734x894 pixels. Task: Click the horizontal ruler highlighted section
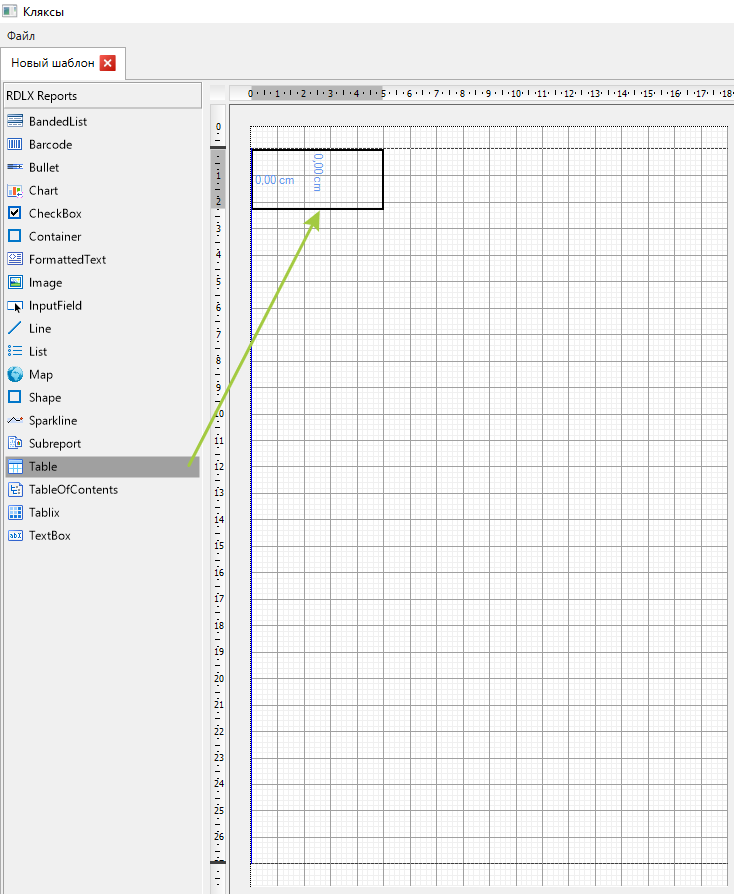[x=316, y=93]
